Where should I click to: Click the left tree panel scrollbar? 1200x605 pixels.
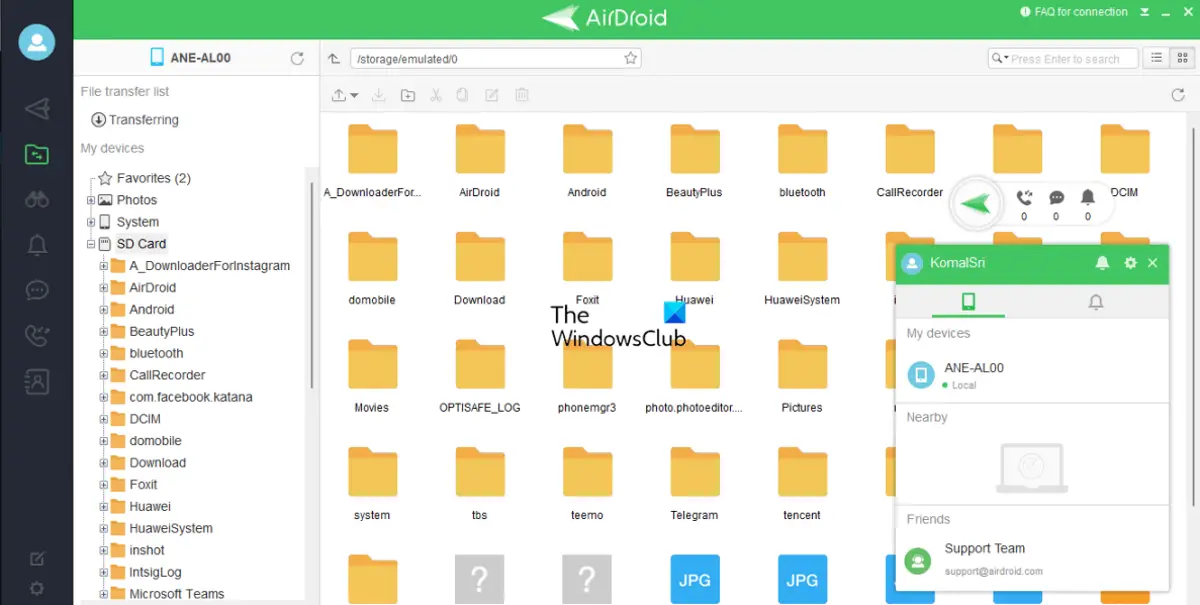312,285
